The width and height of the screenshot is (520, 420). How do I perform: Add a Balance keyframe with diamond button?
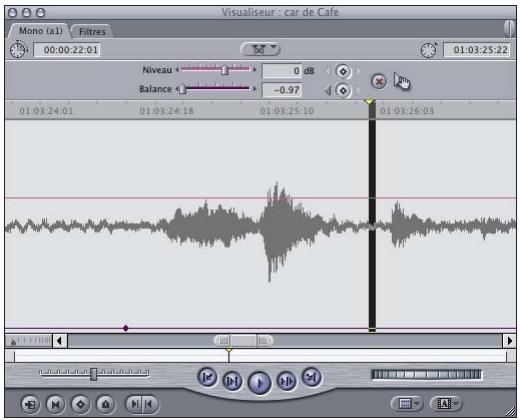[343, 90]
